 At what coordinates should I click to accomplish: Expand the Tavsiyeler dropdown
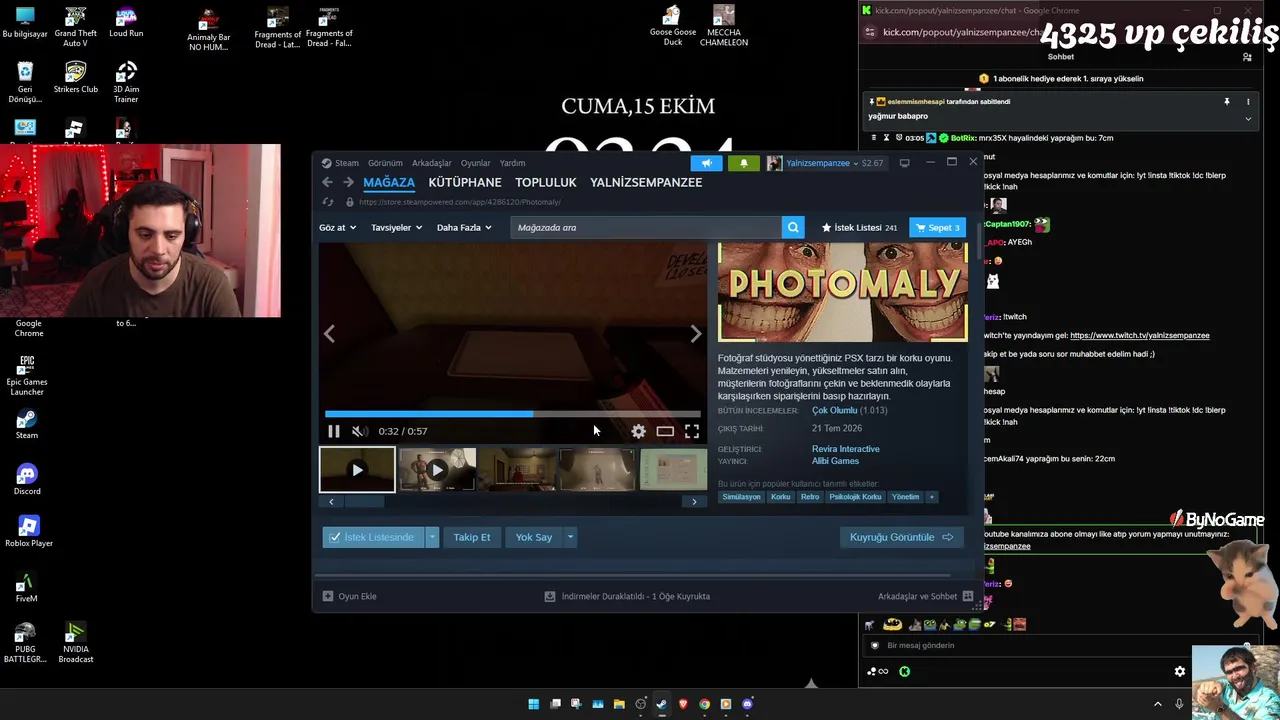[396, 228]
